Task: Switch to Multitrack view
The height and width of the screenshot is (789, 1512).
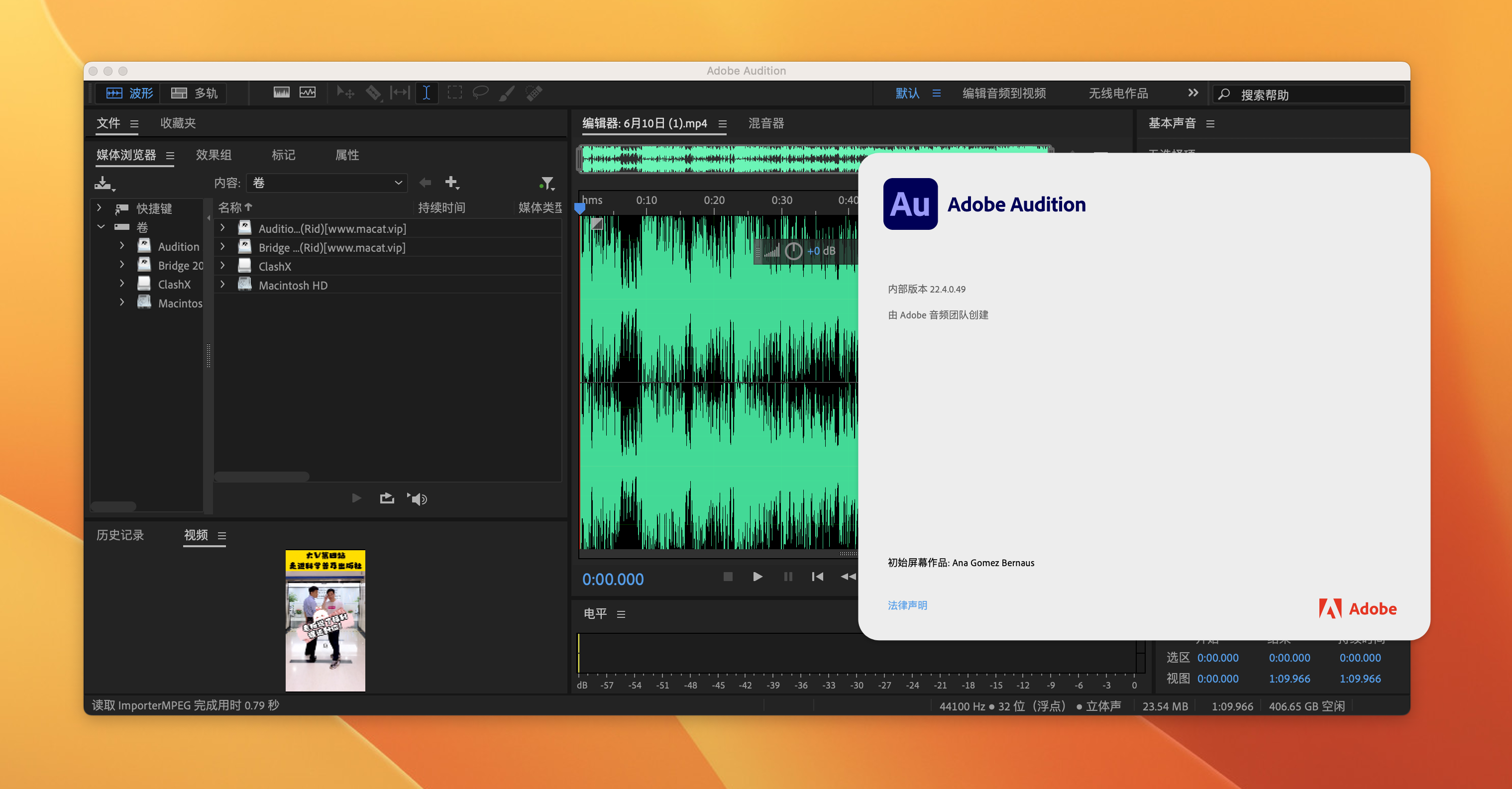Action: tap(194, 93)
